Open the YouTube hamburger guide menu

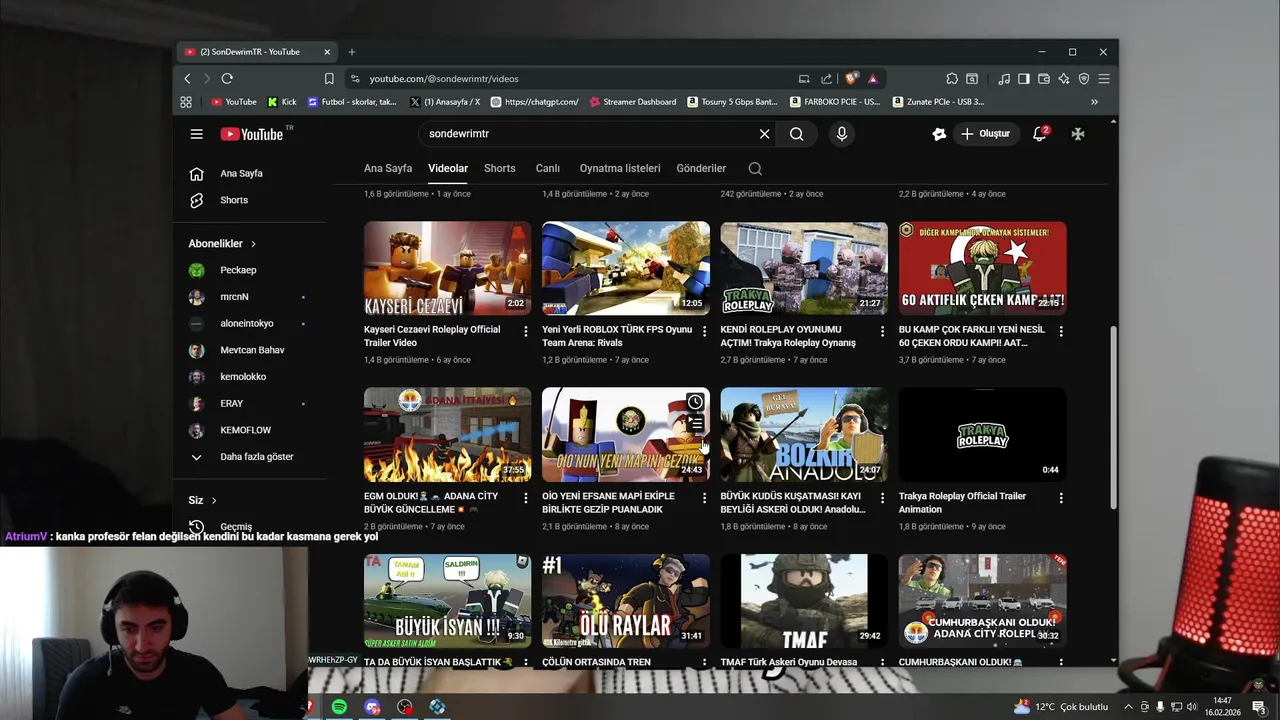[197, 134]
